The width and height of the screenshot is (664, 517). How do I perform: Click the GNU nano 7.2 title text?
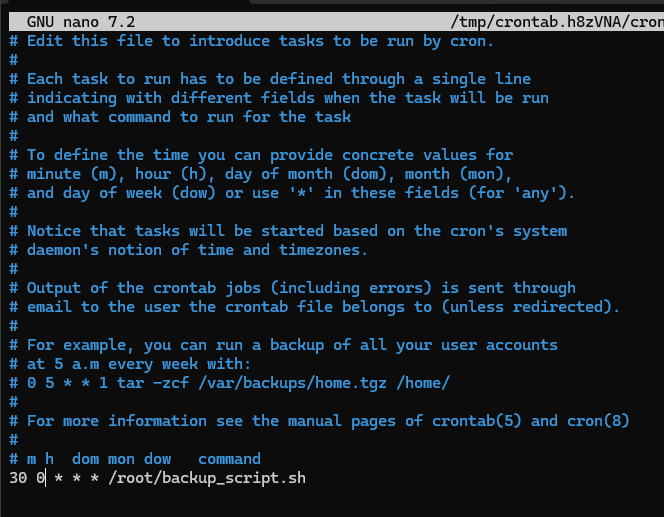click(x=81, y=22)
